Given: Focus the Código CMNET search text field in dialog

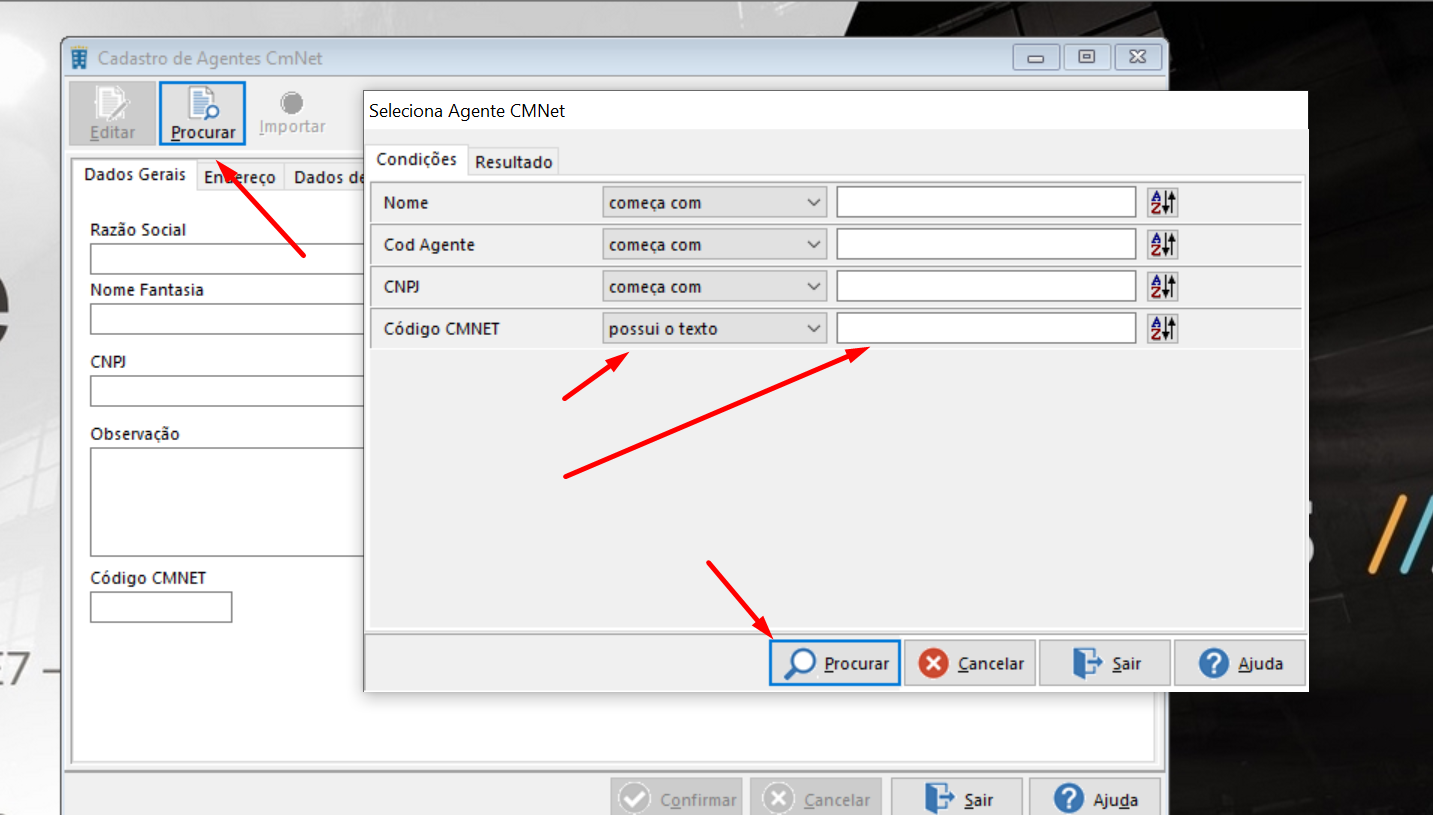Looking at the screenshot, I should 986,329.
